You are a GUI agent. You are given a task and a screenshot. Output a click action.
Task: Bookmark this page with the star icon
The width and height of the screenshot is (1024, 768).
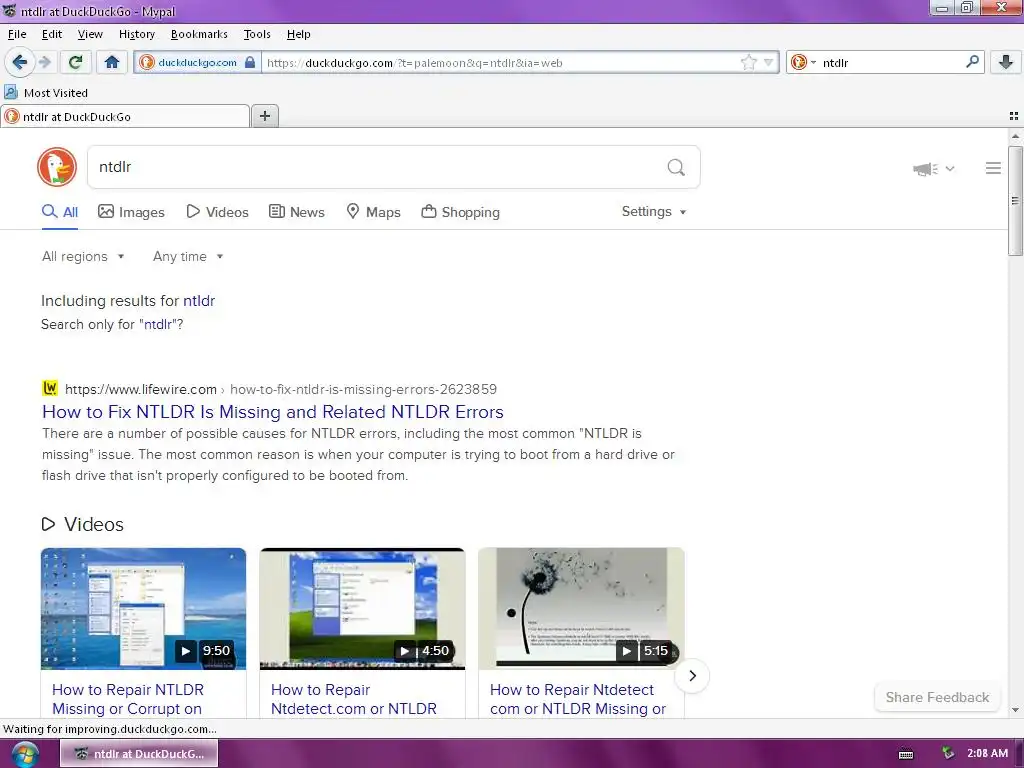[x=748, y=63]
